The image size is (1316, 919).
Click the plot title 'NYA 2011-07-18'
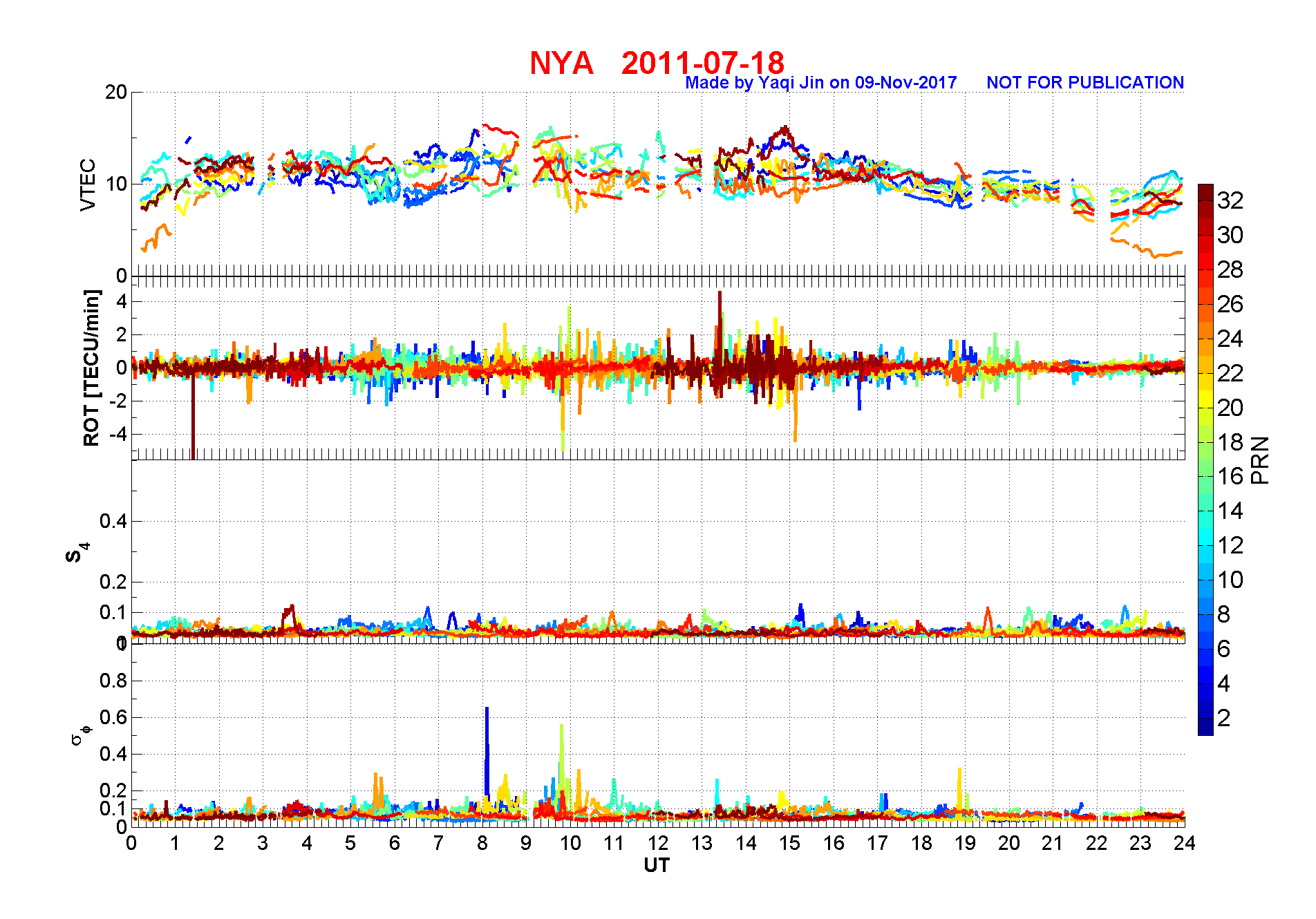pos(657,63)
